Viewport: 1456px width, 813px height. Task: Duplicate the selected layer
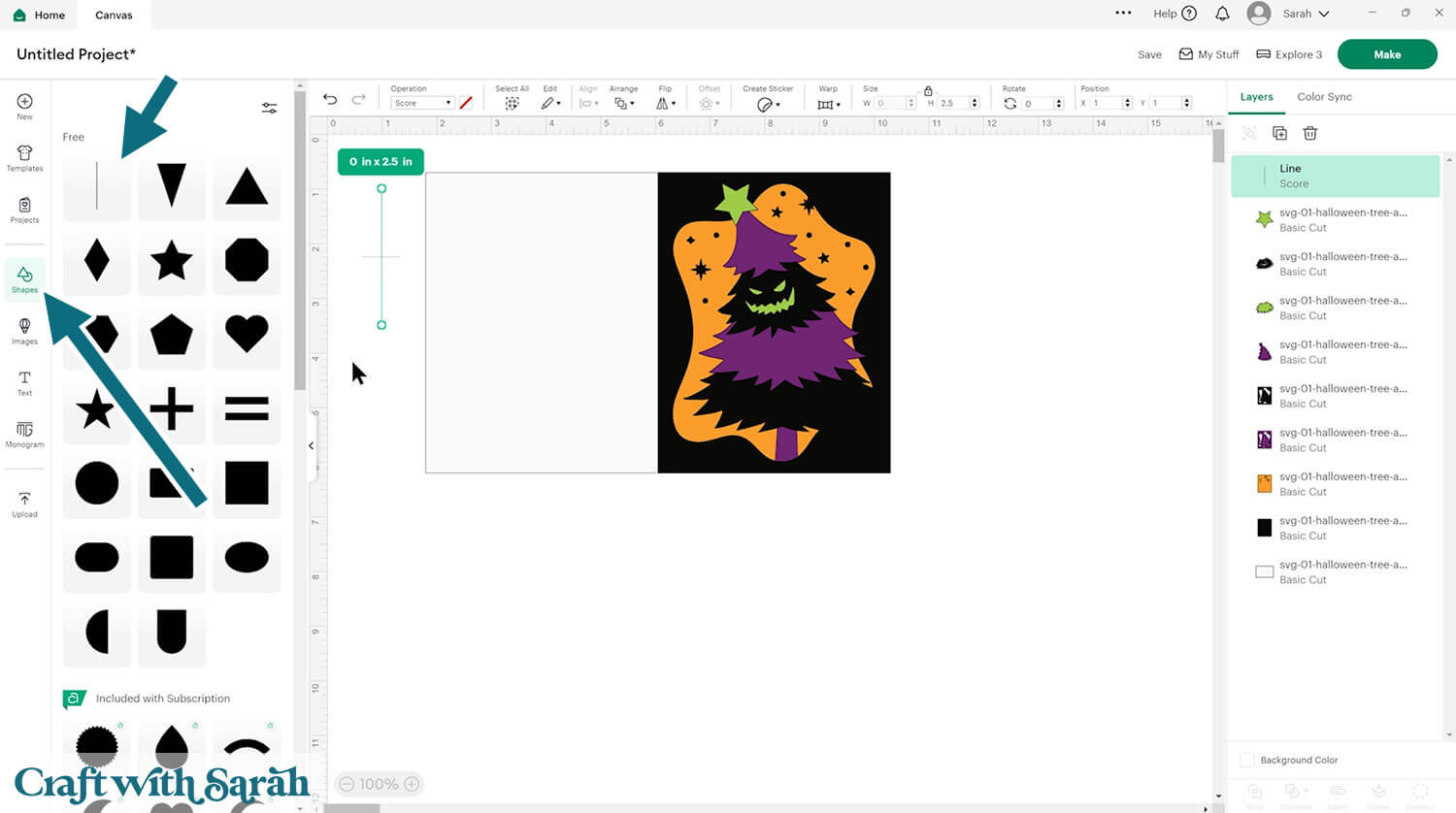point(1279,133)
